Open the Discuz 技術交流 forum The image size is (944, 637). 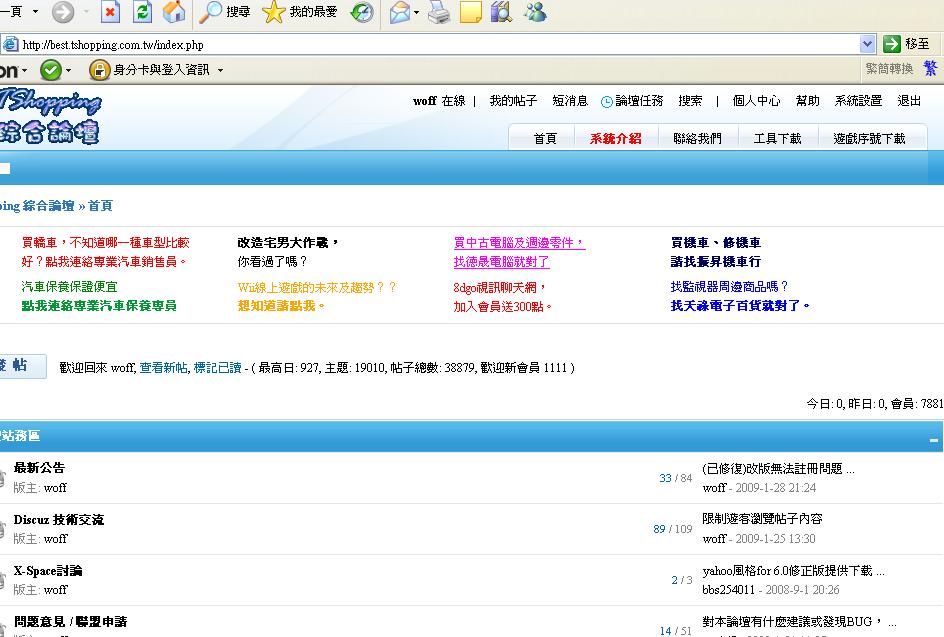tap(58, 520)
